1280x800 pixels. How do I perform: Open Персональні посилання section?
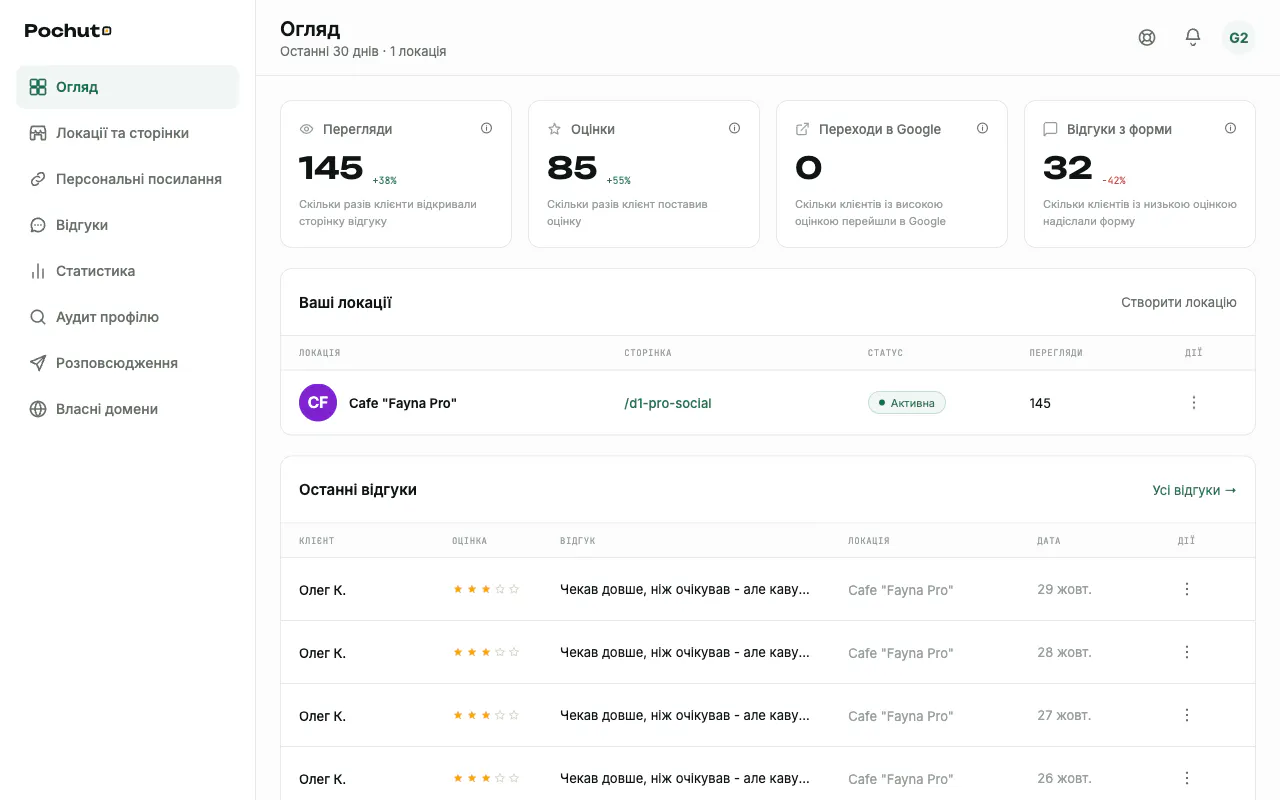click(x=128, y=179)
